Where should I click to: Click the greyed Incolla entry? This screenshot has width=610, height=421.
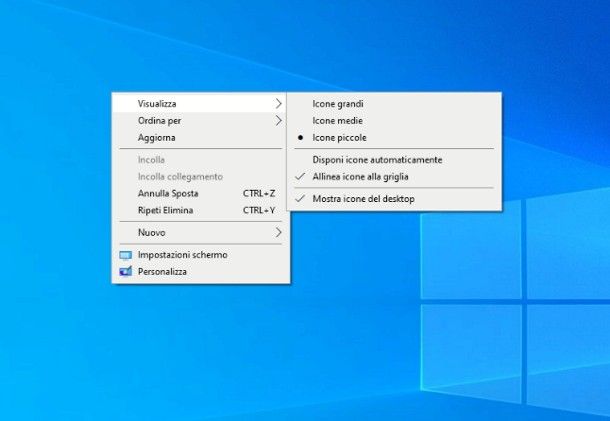(200, 160)
